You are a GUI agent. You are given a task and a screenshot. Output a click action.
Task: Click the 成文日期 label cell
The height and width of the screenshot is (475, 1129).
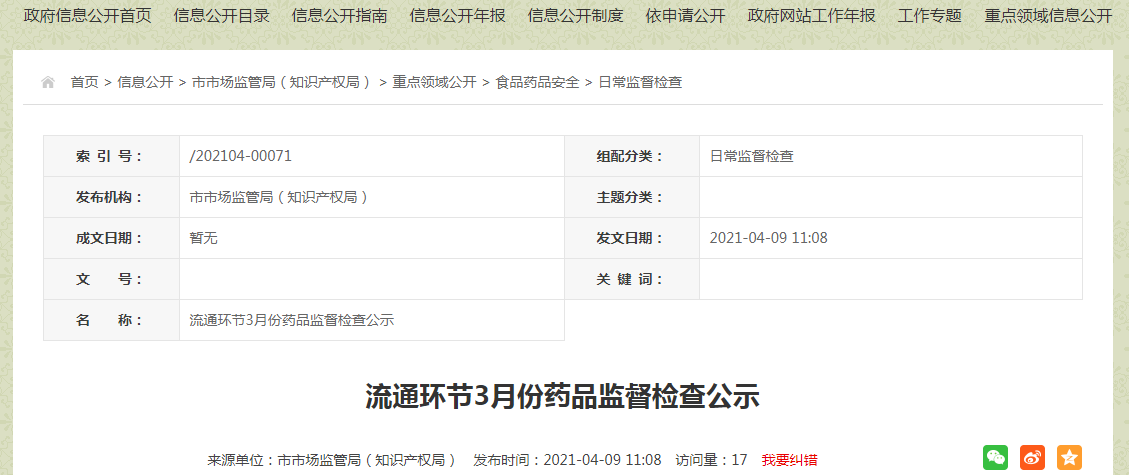point(112,238)
